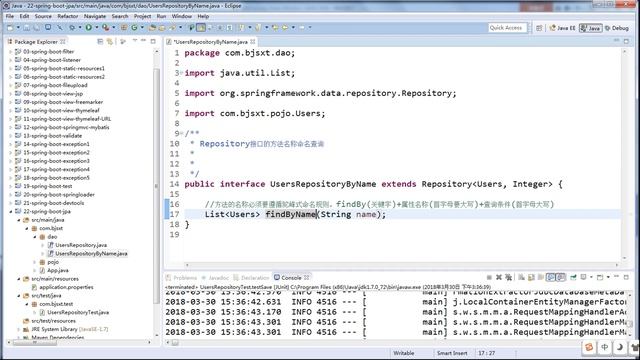This screenshot has height=360, width=640.
Task: Select UsersRepositoryTest.java in the tree
Action: coord(78,312)
